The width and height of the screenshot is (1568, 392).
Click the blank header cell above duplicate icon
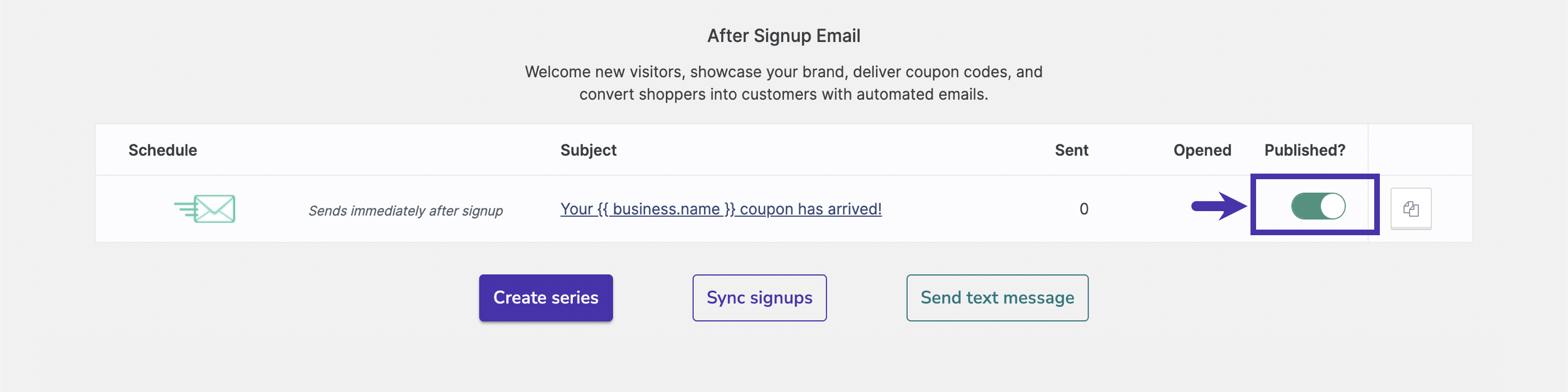click(x=1420, y=150)
